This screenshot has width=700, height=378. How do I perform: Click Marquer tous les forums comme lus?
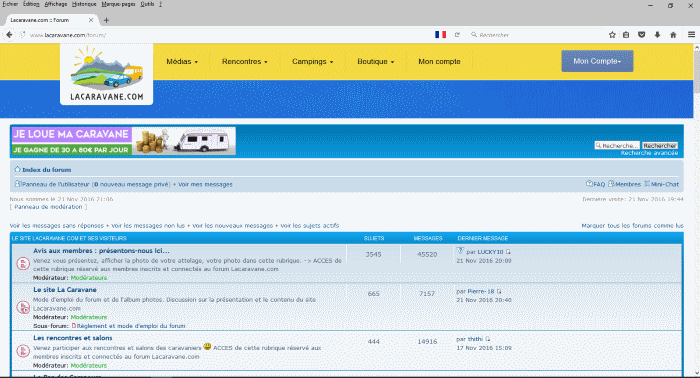tap(632, 226)
